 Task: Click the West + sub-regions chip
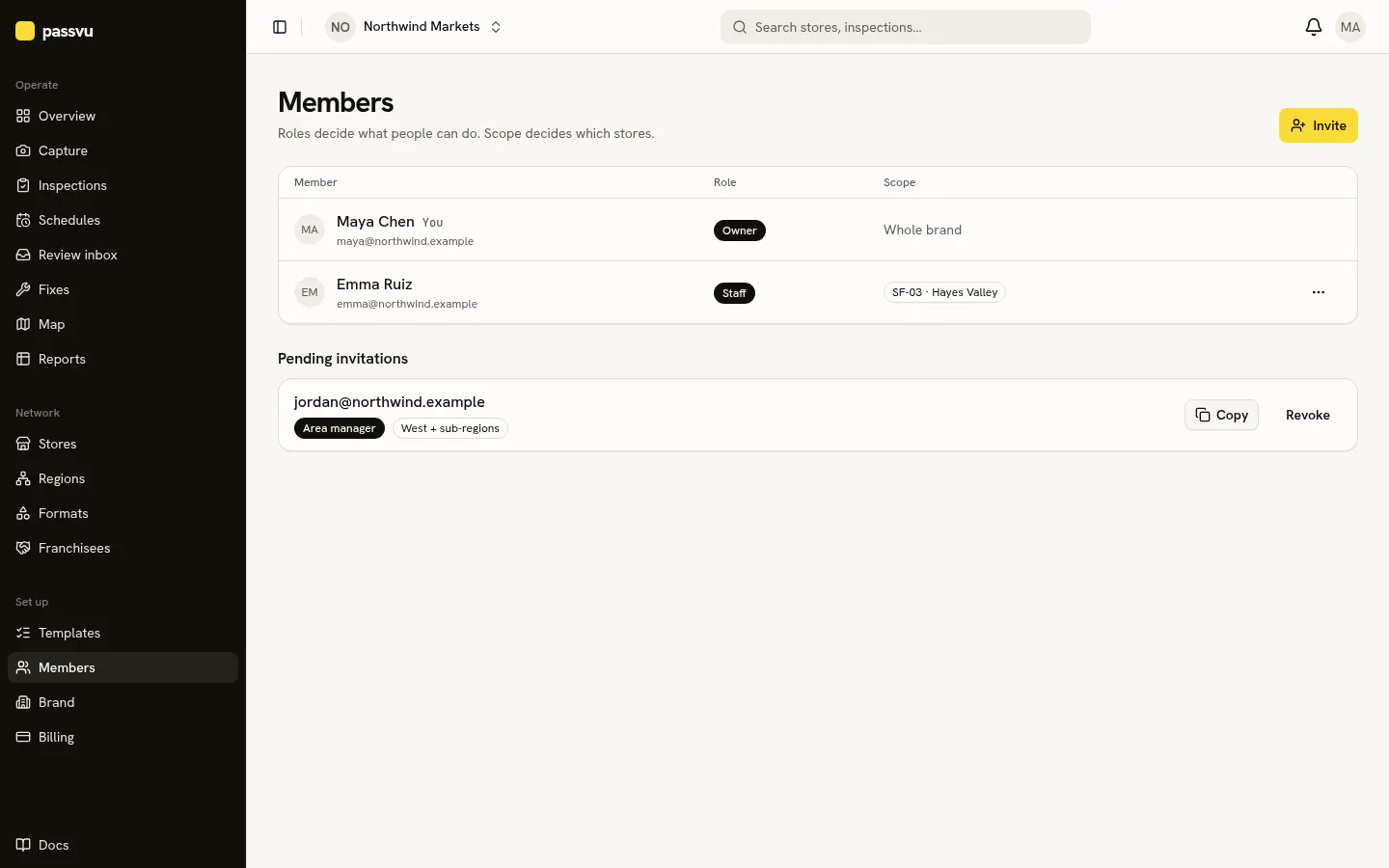450,428
